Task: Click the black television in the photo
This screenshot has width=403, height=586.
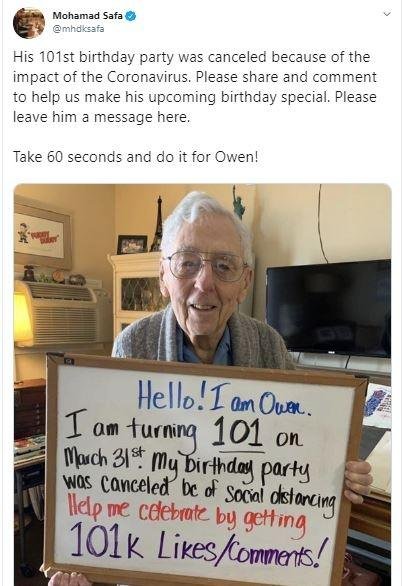Action: point(329,308)
